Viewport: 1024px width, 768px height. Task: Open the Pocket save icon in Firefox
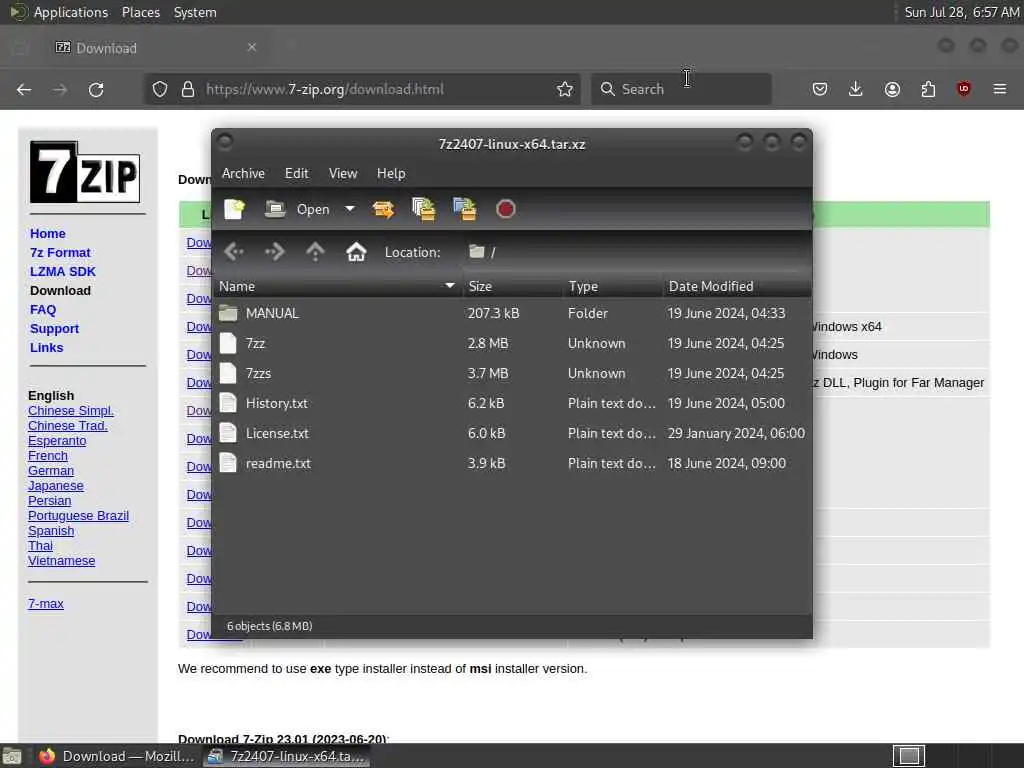point(820,89)
